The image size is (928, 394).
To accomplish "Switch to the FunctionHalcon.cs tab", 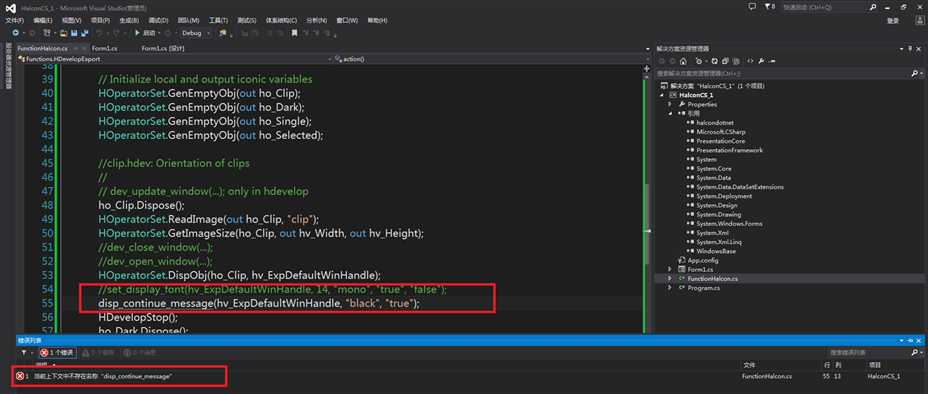I will pyautogui.click(x=43, y=49).
